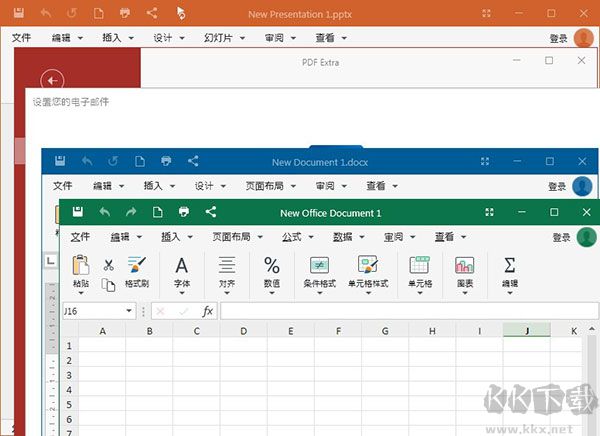Click the Paste (粘贴) clipboard icon
Image resolution: width=600 pixels, height=436 pixels.
point(81,265)
